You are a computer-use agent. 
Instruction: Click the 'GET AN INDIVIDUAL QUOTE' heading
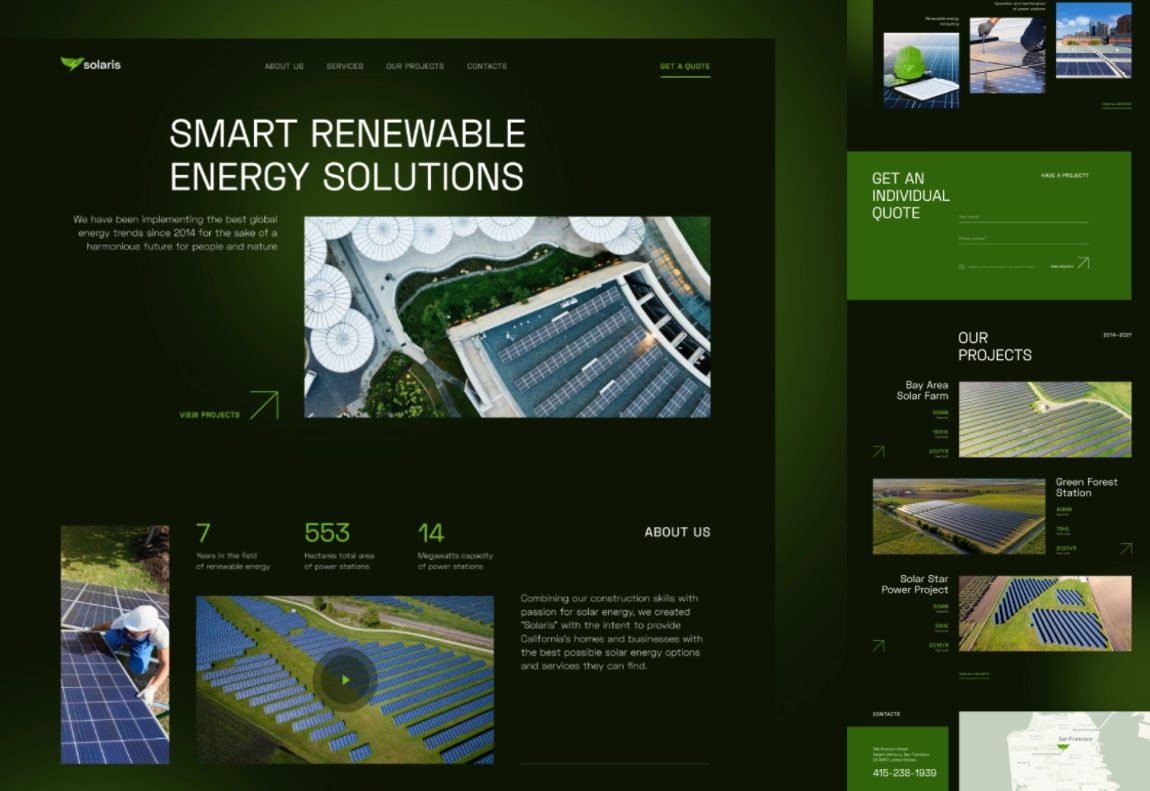(x=910, y=196)
